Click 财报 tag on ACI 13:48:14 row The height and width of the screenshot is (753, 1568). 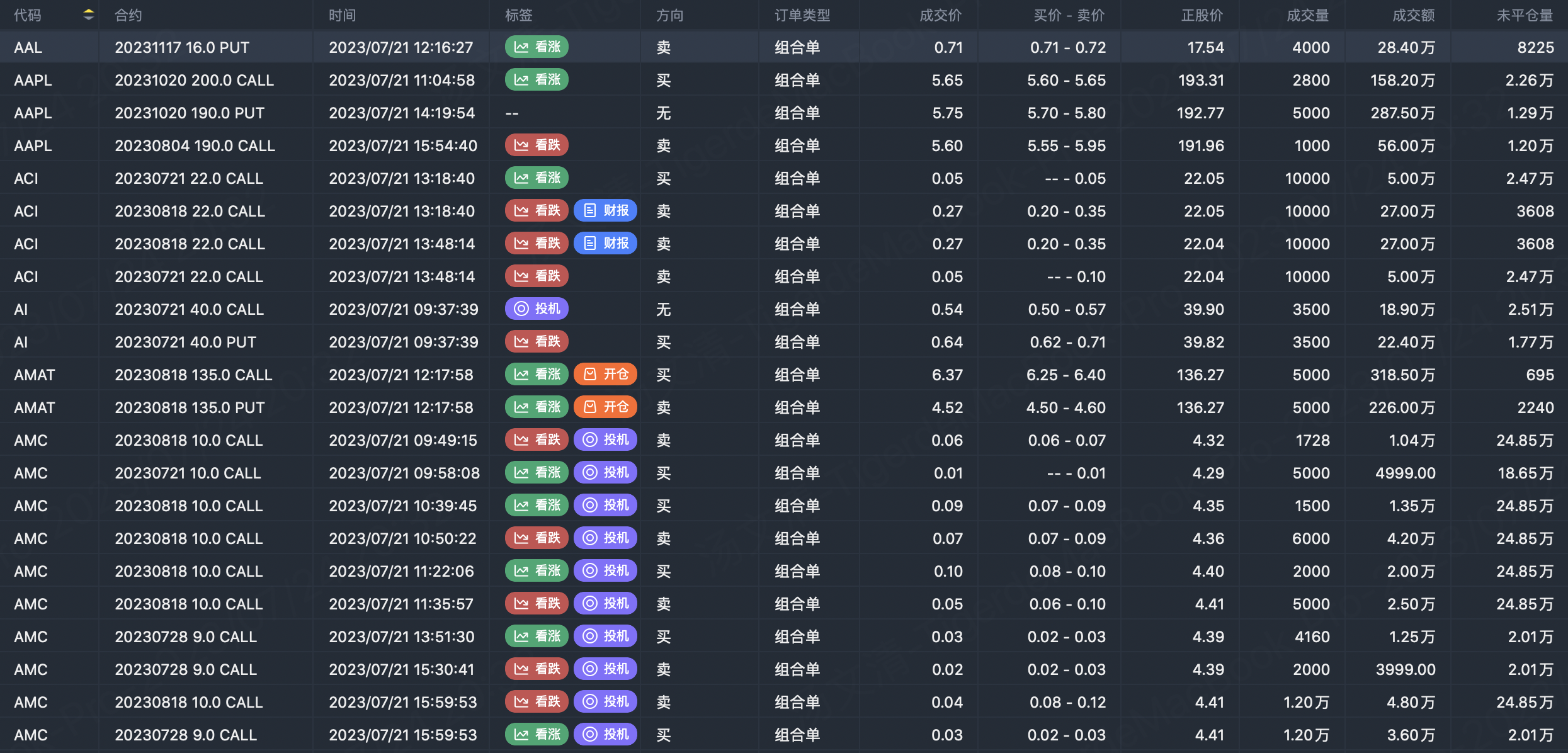605,244
